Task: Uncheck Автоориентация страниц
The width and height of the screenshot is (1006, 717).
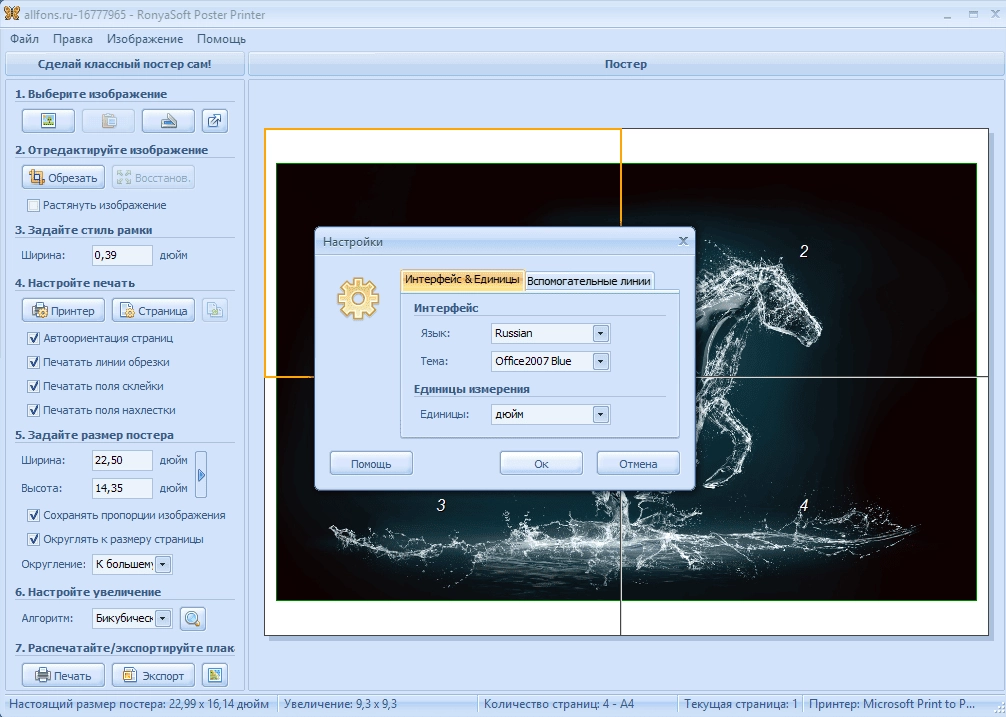Action: (33, 338)
